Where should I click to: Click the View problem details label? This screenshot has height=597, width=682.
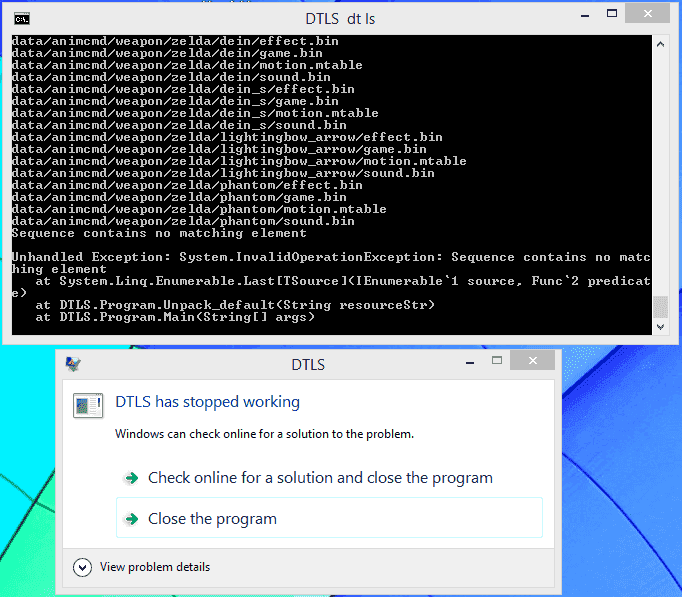point(155,567)
